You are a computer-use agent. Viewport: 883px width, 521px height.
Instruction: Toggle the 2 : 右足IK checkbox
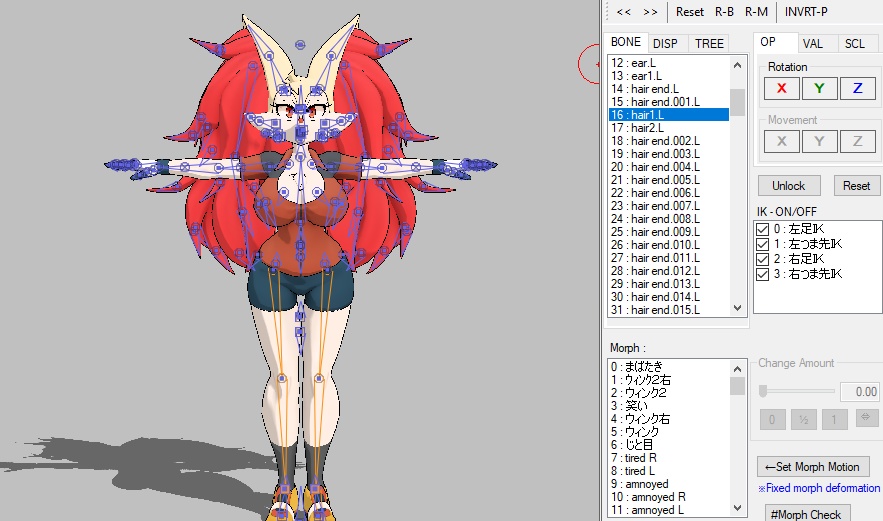[x=762, y=259]
